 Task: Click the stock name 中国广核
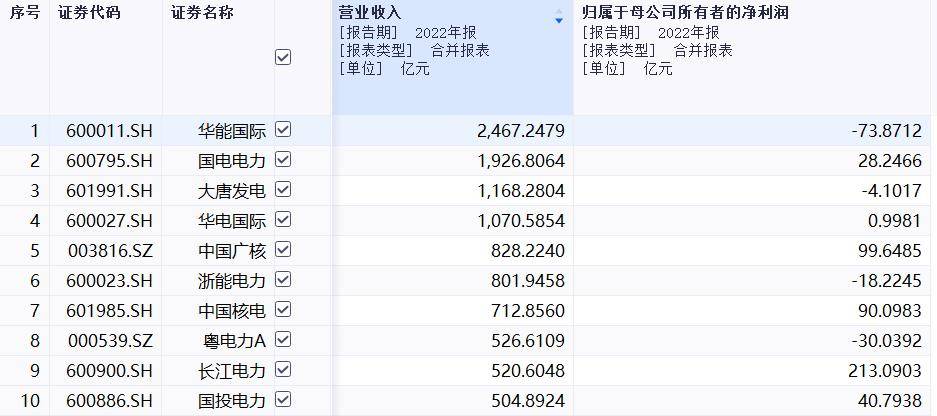pyautogui.click(x=232, y=250)
